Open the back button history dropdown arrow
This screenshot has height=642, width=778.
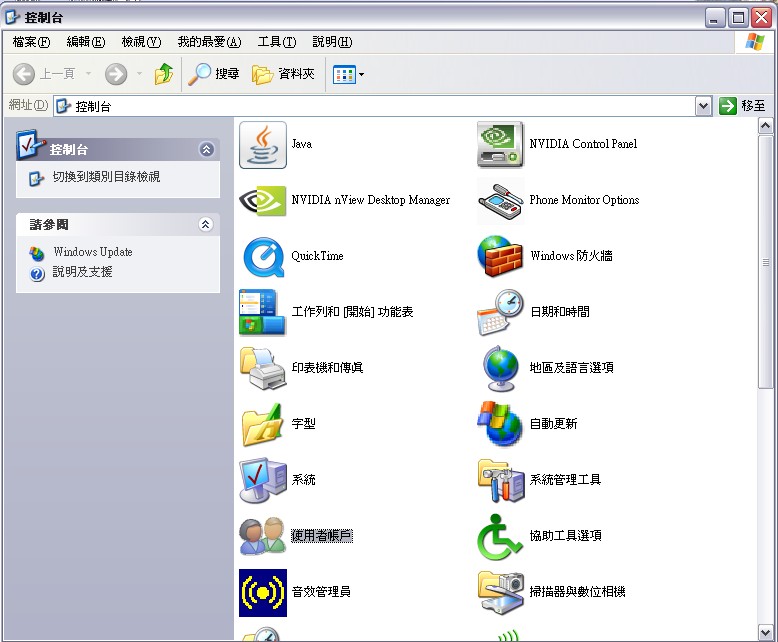click(88, 73)
